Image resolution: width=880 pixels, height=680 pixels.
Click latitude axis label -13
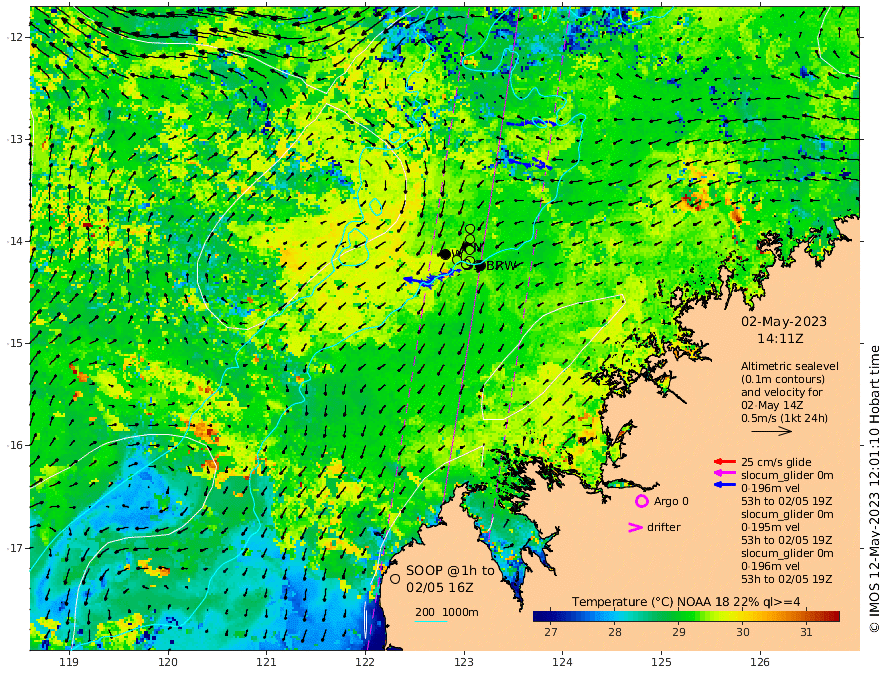(x=15, y=139)
